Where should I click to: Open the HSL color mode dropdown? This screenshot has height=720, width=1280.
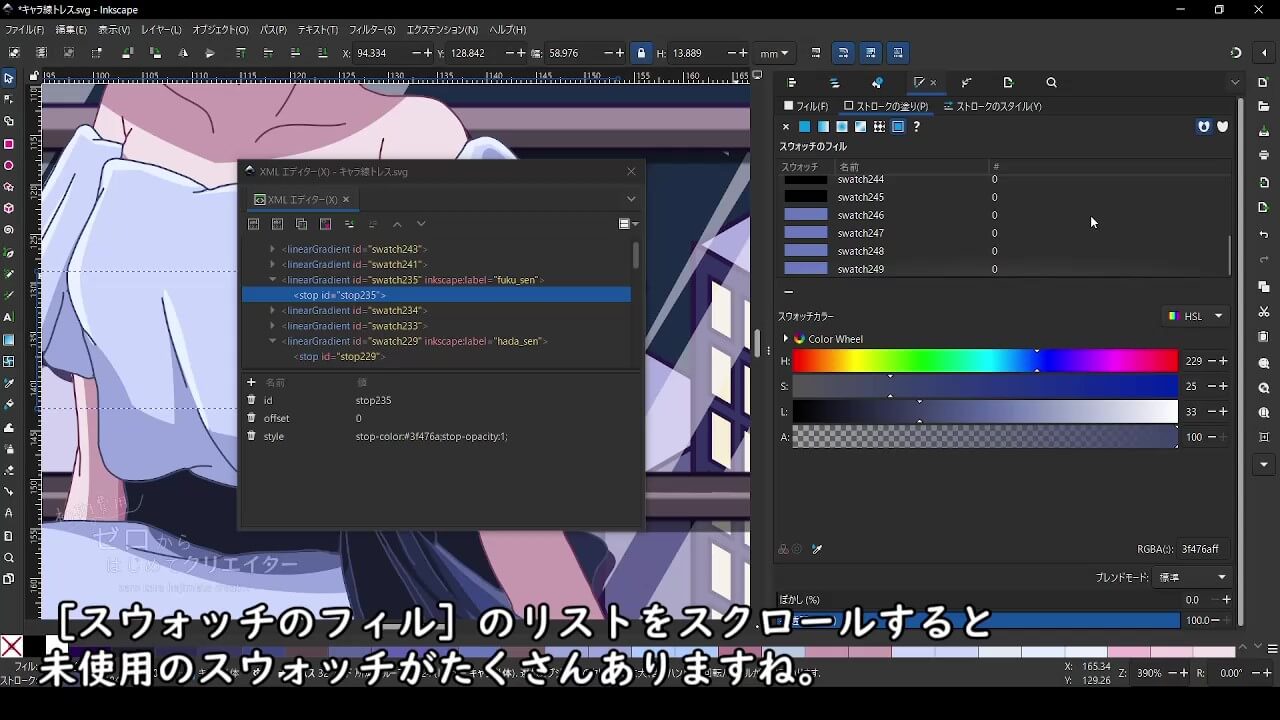1196,316
